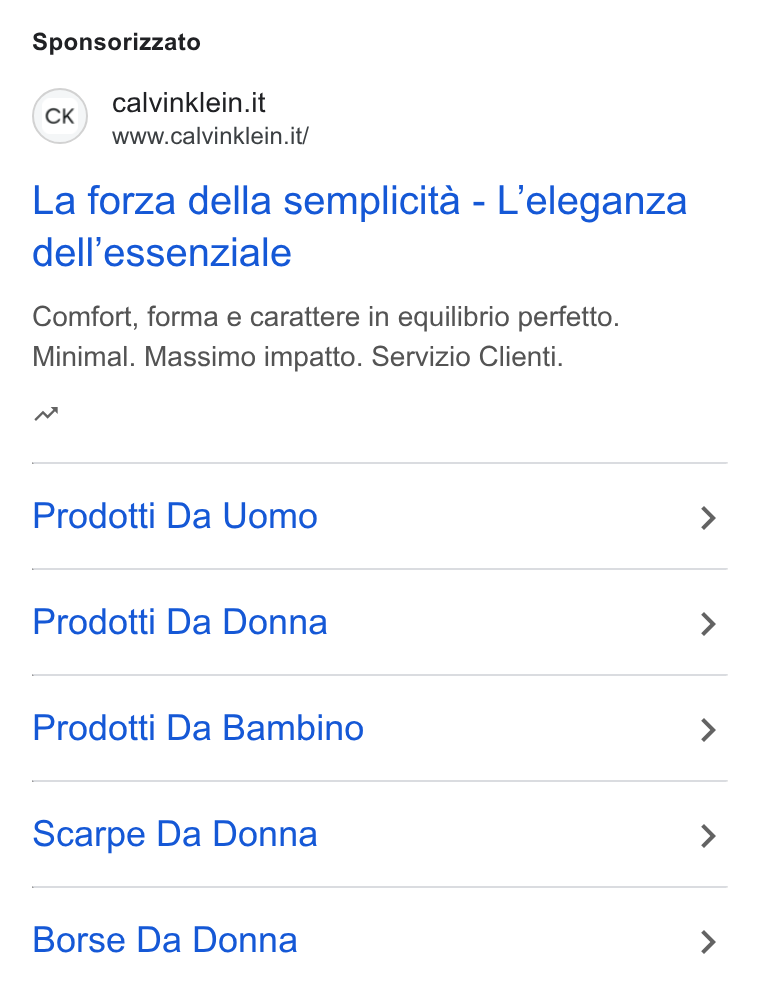Click the calvinklein.it site name
Image resolution: width=760 pixels, height=992 pixels.
pyautogui.click(x=189, y=102)
